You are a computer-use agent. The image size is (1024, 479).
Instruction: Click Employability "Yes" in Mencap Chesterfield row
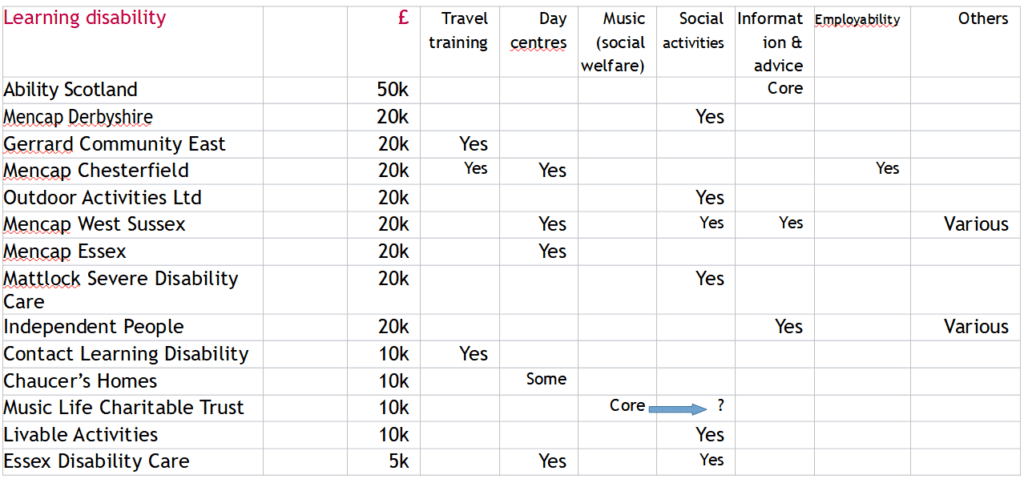click(x=887, y=169)
